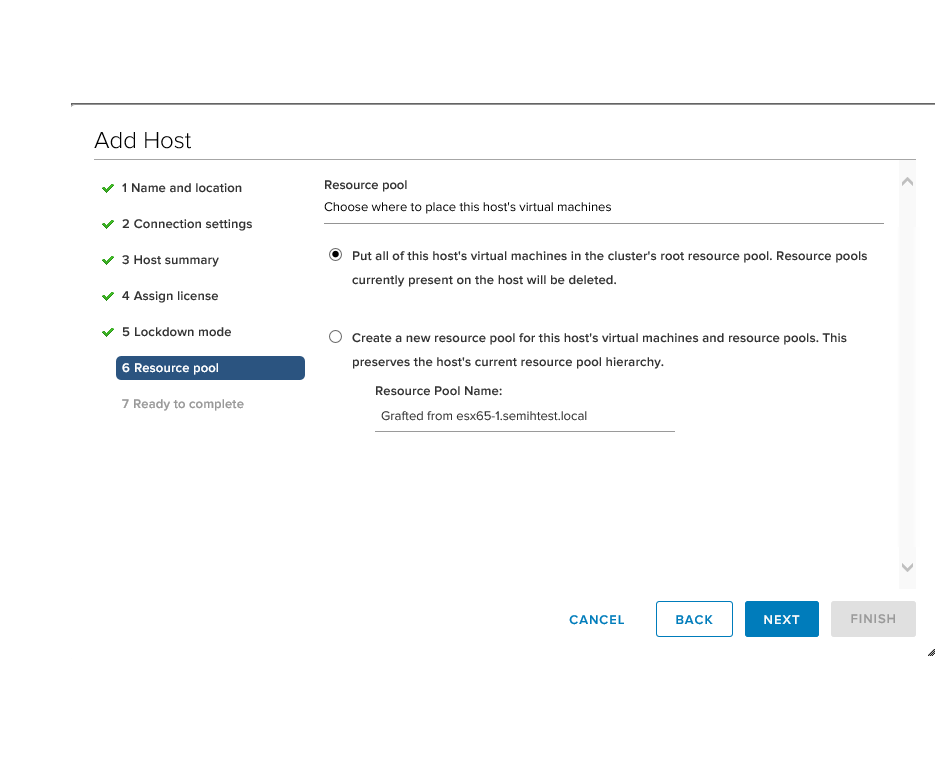Viewport: 935px width, 763px height.
Task: Click the resize handle at dialog corner
Action: tap(930, 652)
